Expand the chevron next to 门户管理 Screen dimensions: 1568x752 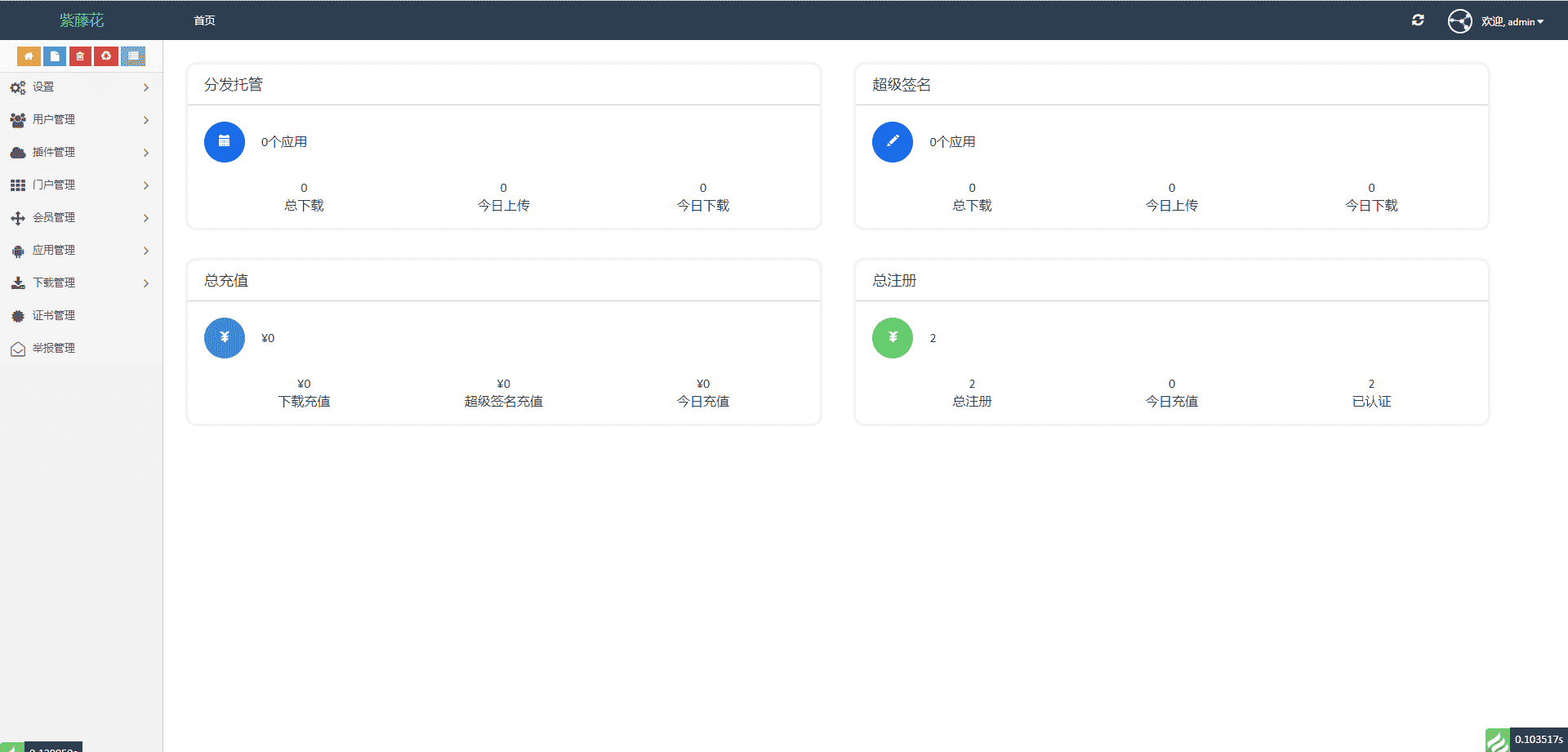click(146, 185)
